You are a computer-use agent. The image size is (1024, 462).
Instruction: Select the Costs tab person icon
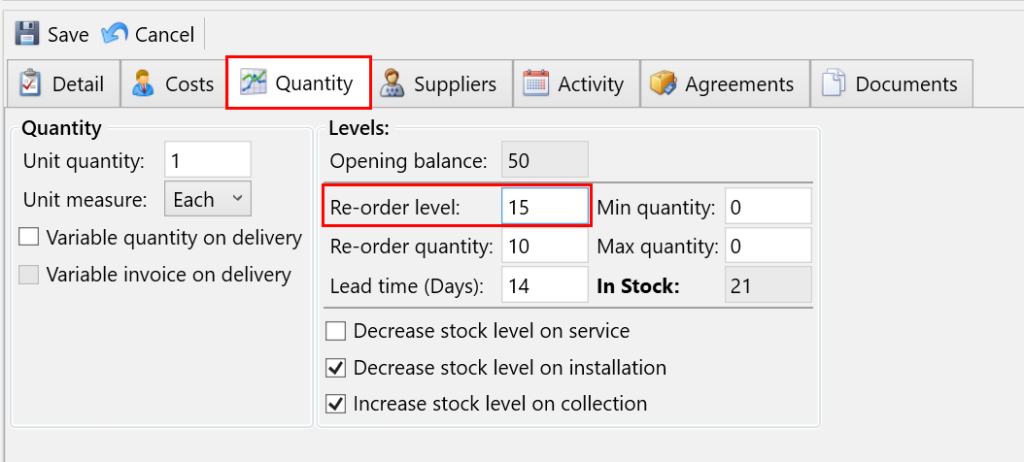point(143,84)
